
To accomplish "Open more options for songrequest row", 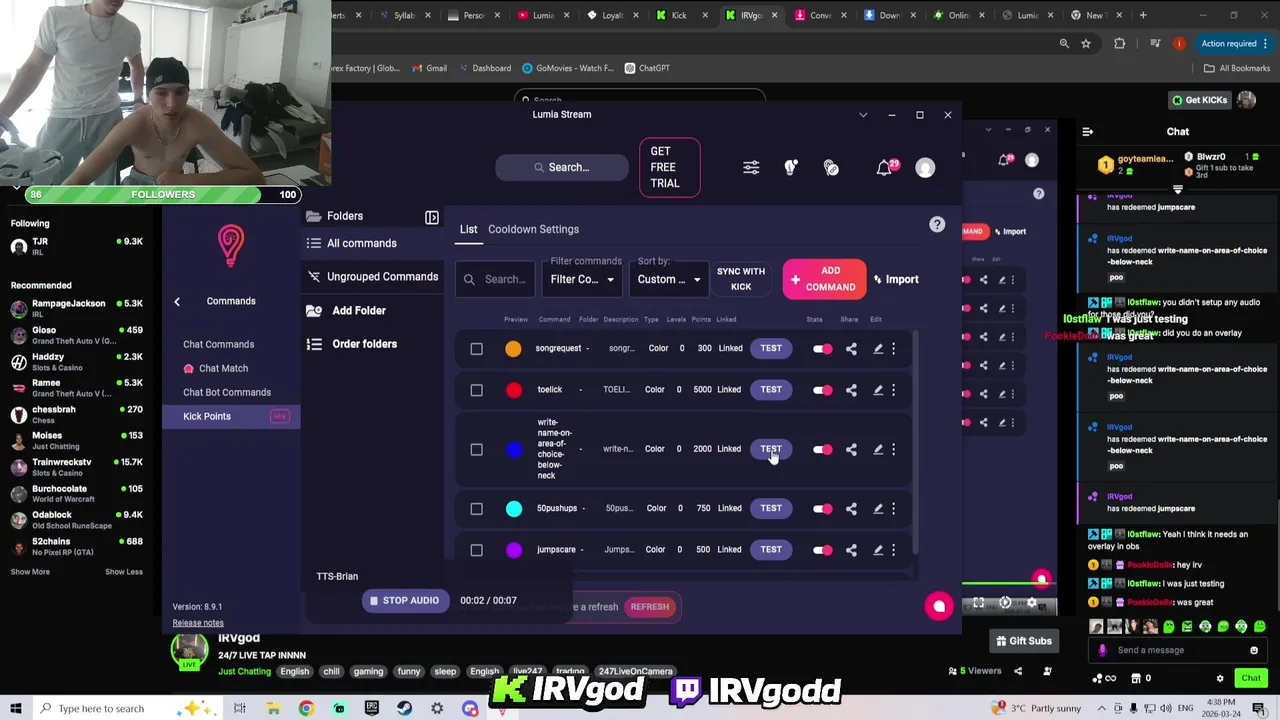I will tap(894, 349).
